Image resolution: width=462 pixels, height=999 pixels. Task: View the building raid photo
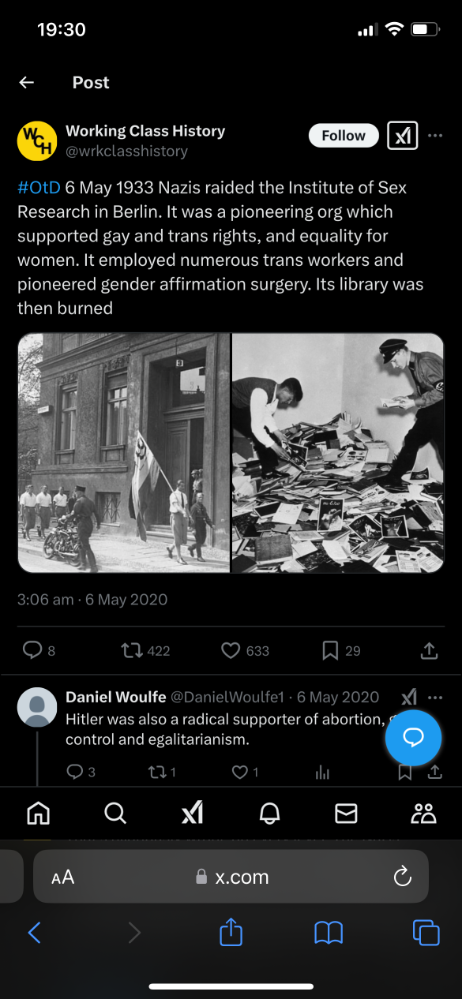pos(124,453)
